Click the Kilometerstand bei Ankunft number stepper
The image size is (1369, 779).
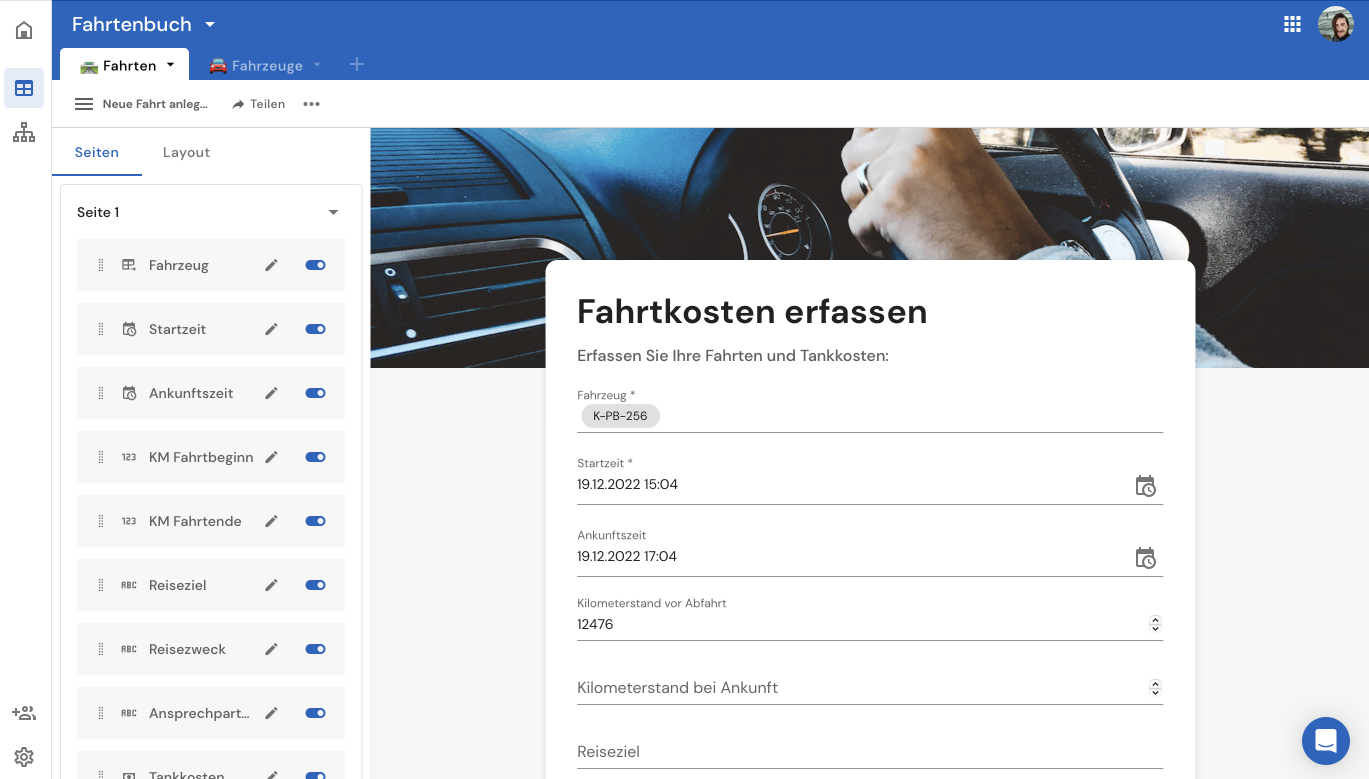point(1155,688)
